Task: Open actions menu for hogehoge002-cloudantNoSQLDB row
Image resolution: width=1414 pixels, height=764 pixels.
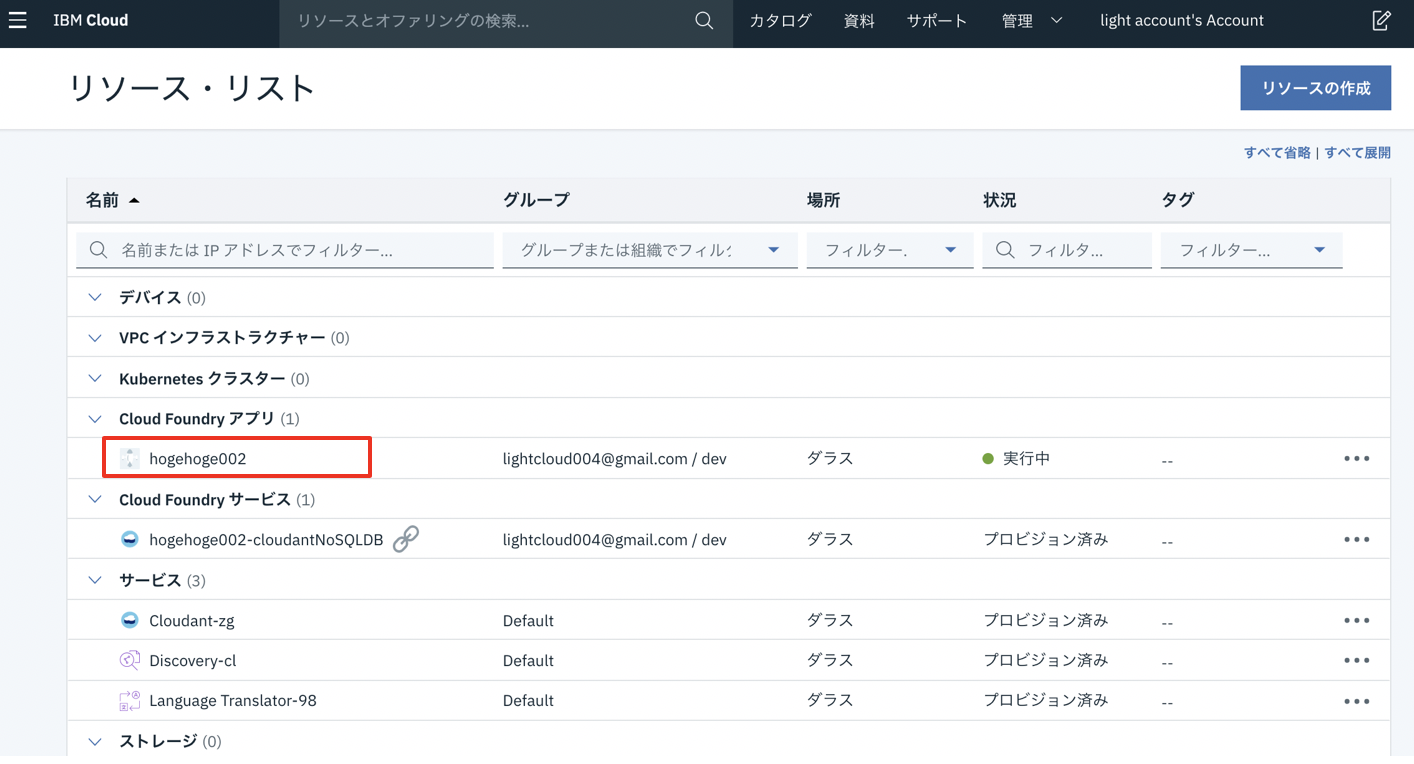Action: click(1356, 540)
